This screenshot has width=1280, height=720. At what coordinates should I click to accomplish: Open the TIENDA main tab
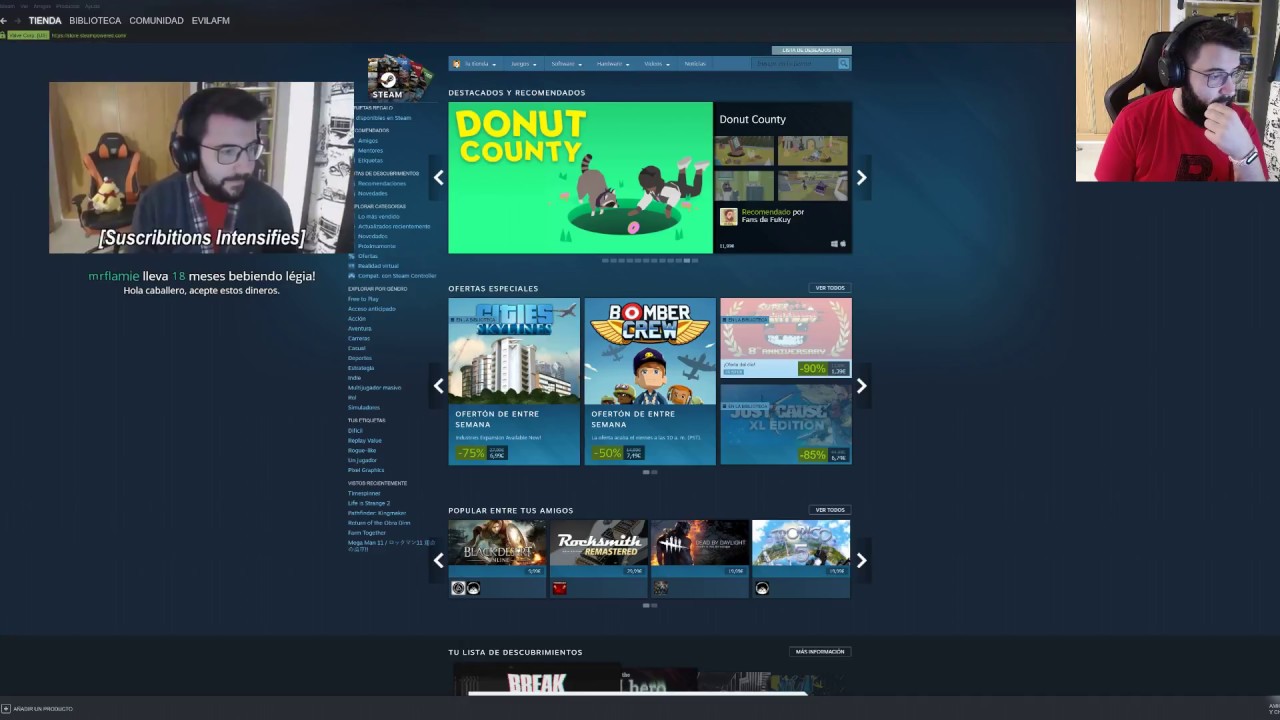pyautogui.click(x=45, y=20)
